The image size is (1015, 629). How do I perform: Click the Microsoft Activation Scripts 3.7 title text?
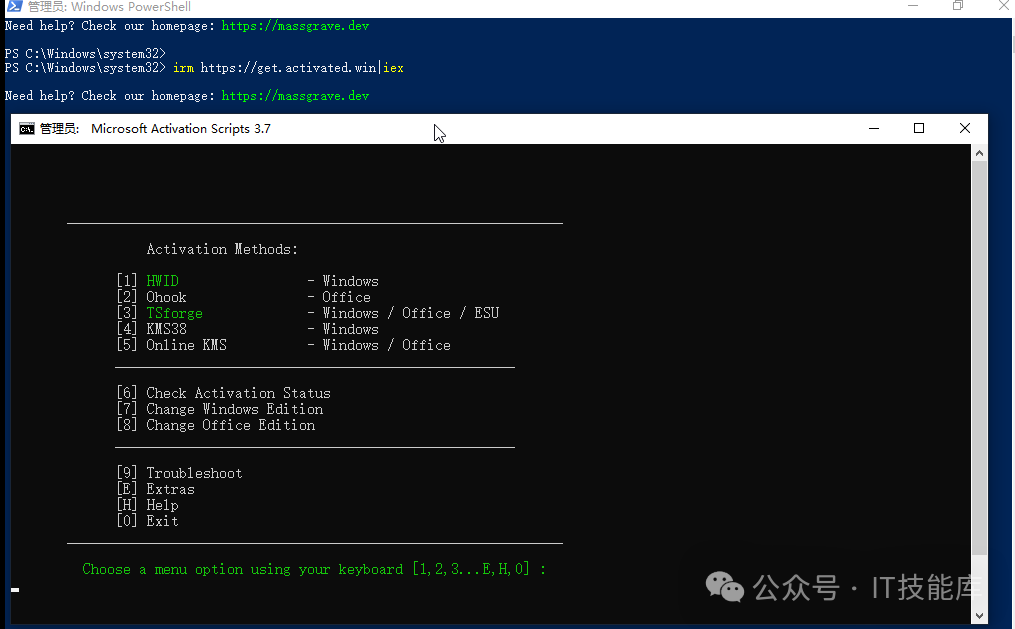click(180, 129)
